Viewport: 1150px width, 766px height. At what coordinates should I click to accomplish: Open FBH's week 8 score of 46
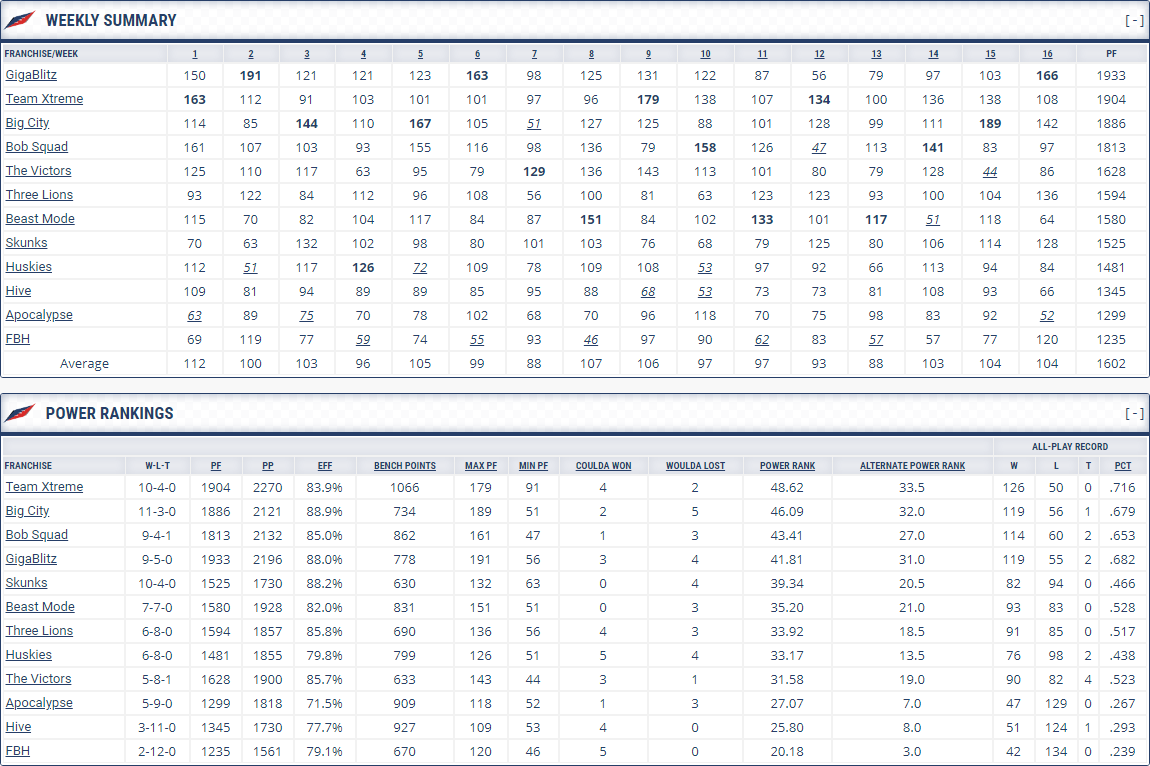[x=591, y=339]
